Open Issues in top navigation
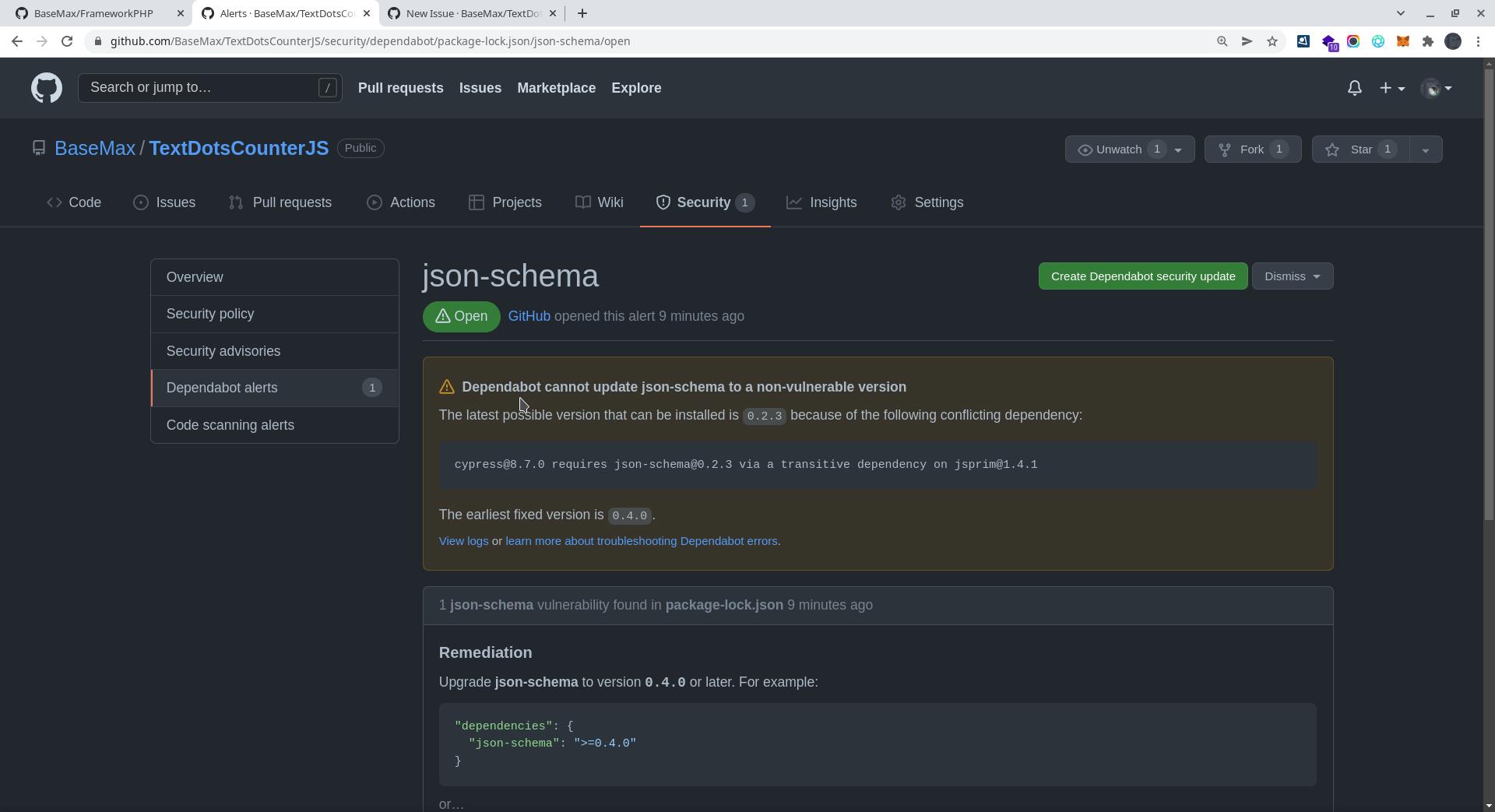The width and height of the screenshot is (1495, 812). tap(480, 88)
